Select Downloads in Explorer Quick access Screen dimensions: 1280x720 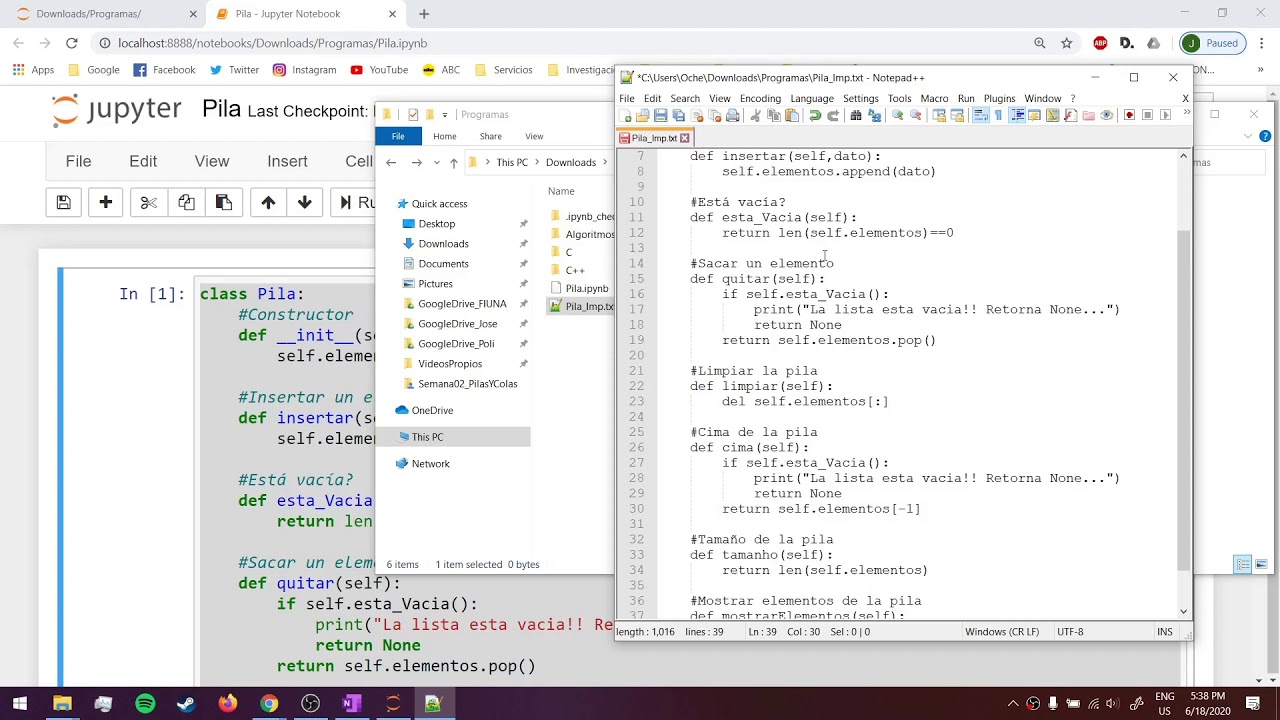(443, 244)
